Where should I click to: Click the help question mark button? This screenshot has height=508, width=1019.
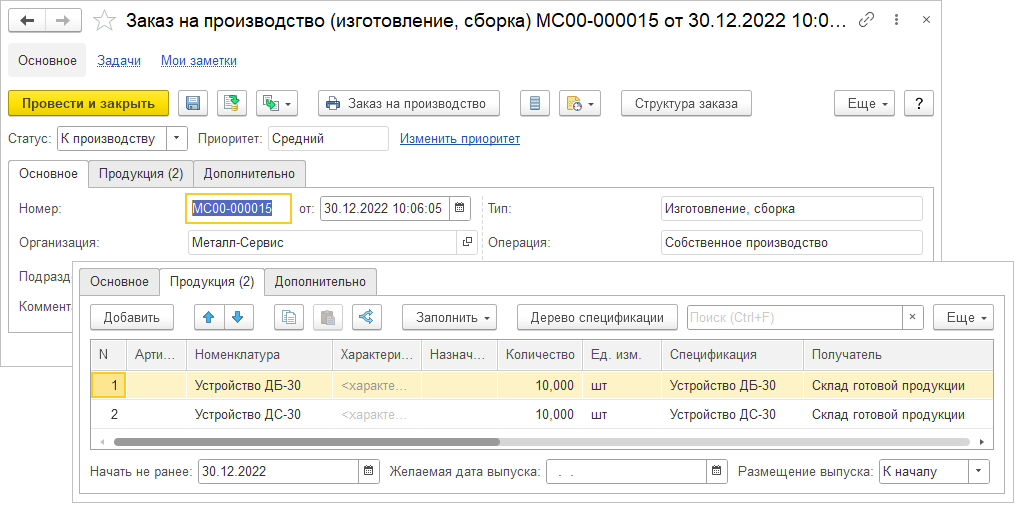[918, 103]
